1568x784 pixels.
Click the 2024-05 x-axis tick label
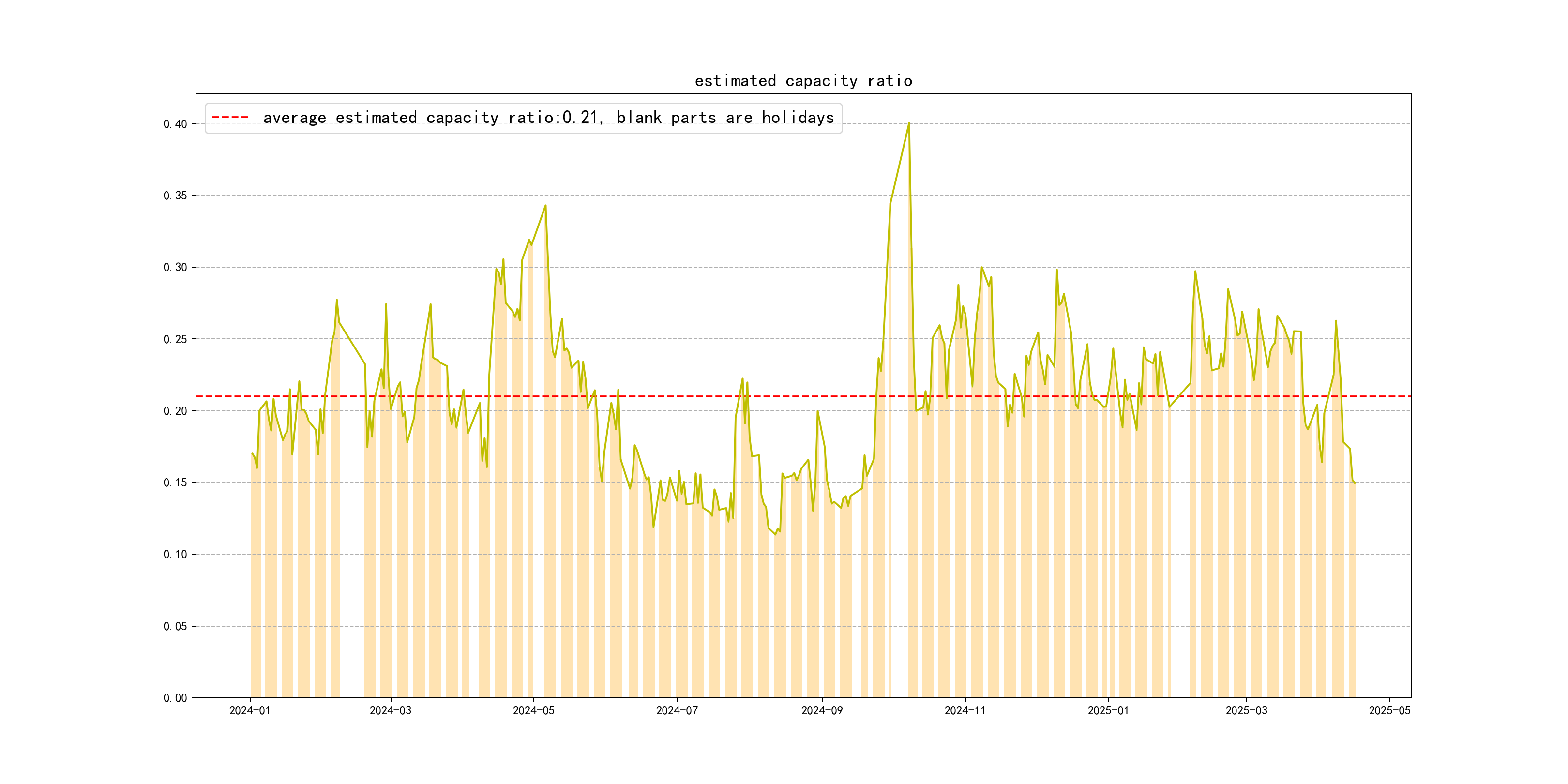tap(533, 710)
